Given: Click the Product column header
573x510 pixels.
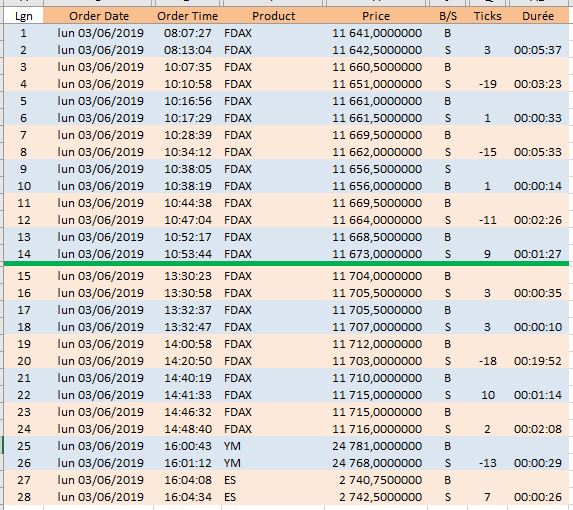Looking at the screenshot, I should coord(273,16).
